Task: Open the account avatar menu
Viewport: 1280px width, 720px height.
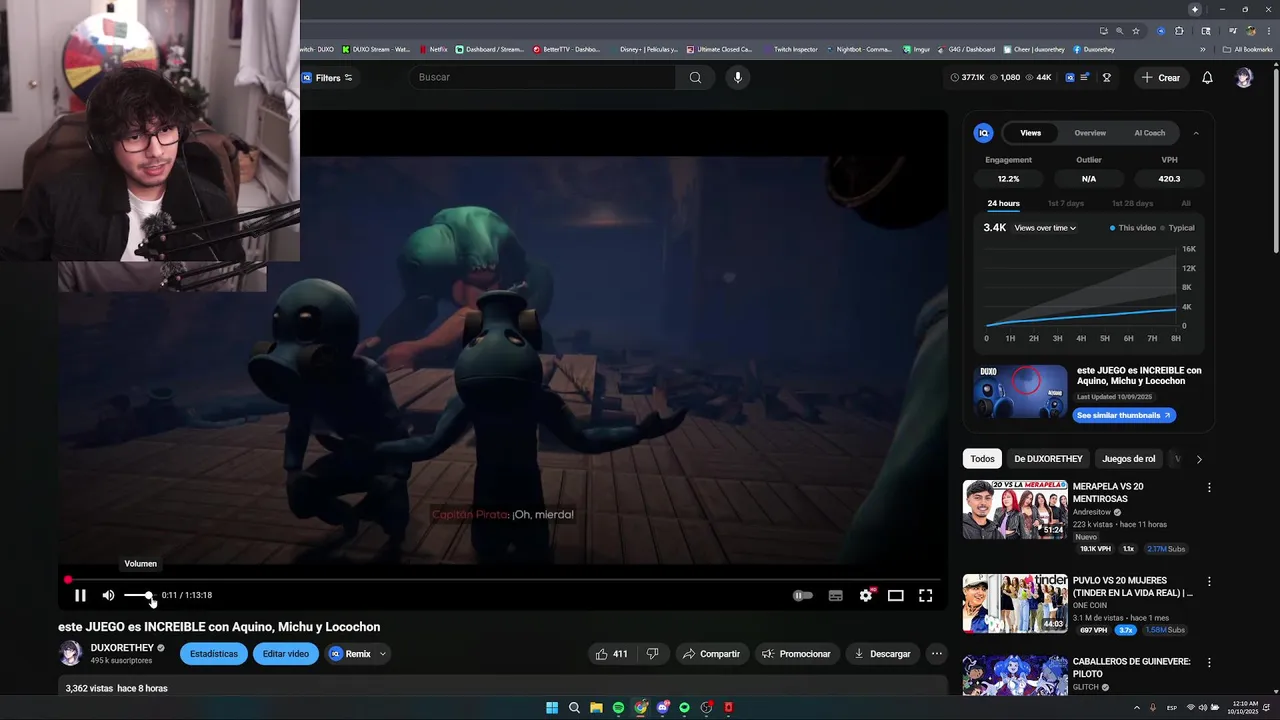Action: (1244, 77)
